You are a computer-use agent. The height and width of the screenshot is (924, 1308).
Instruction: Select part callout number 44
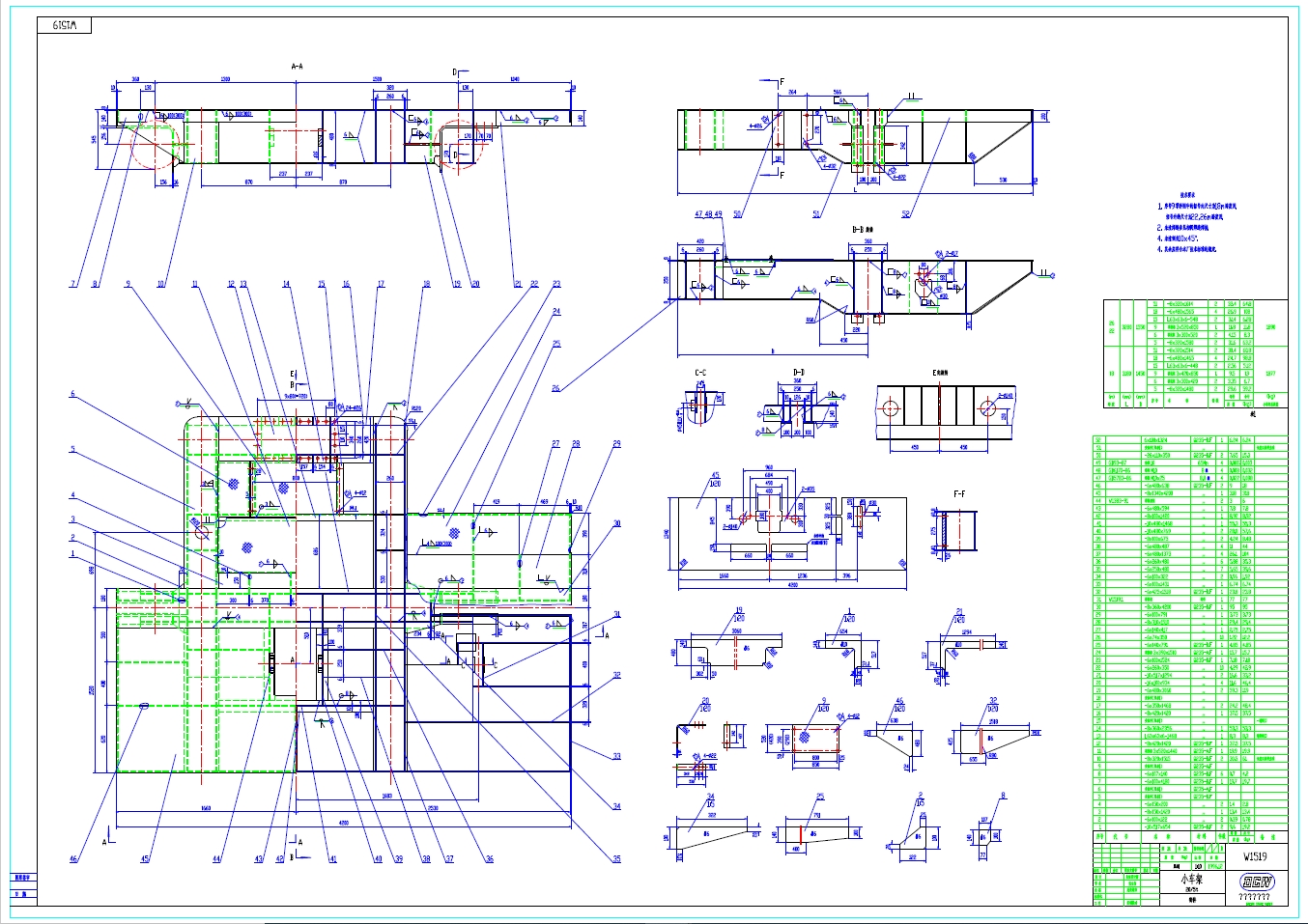216,858
